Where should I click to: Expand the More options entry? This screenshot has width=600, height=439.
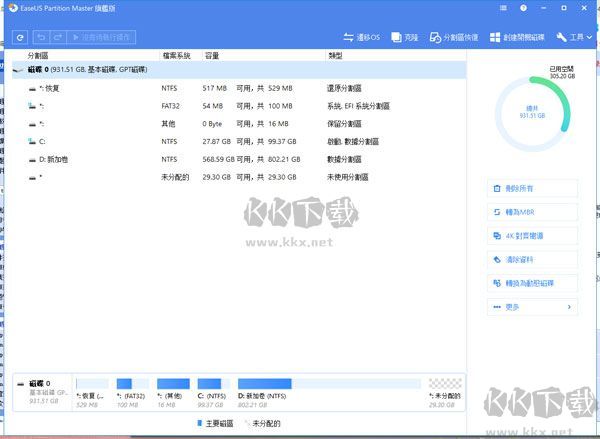532,307
